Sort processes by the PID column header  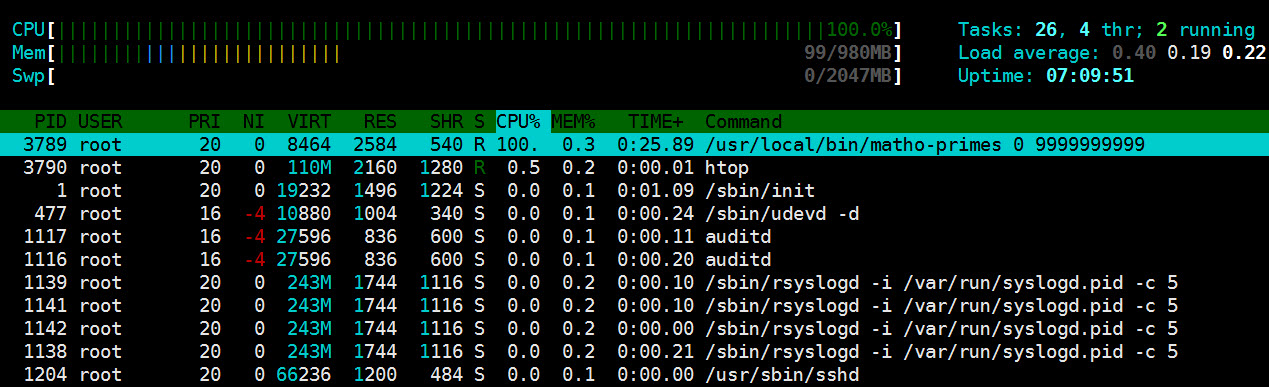(x=50, y=122)
